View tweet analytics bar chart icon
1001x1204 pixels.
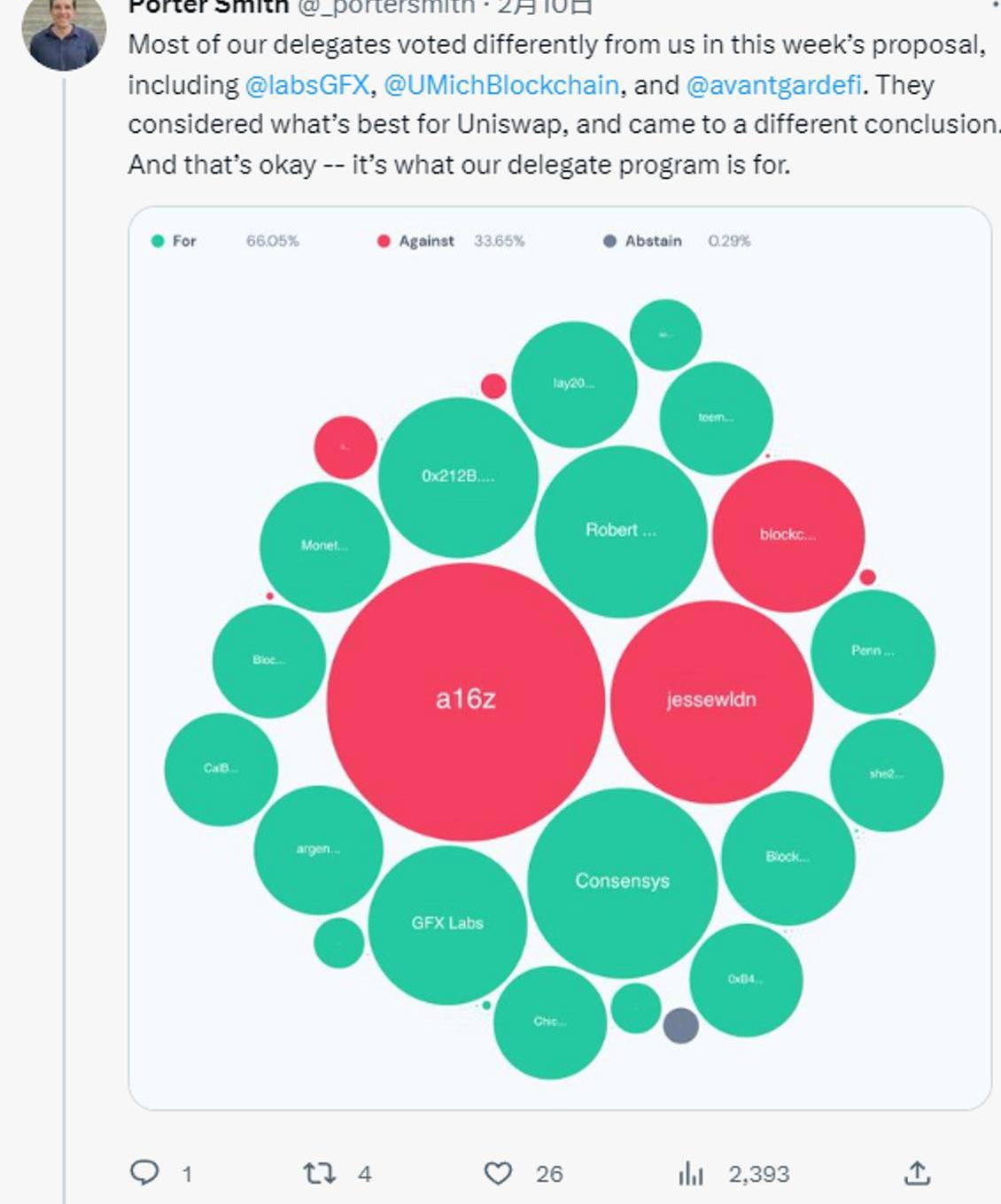(x=690, y=1174)
